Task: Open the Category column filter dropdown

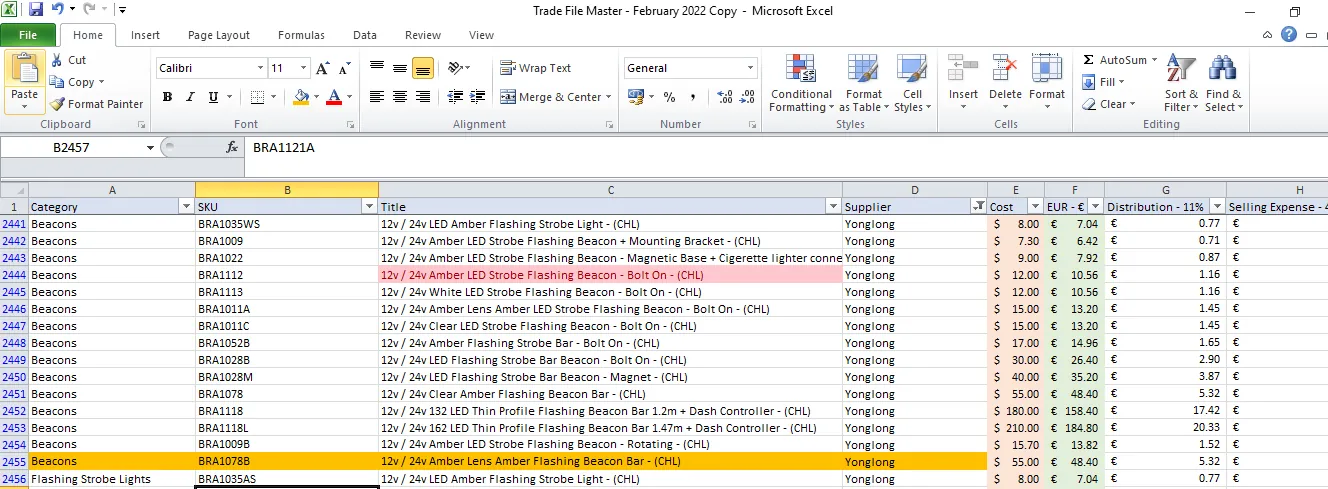Action: click(185, 207)
